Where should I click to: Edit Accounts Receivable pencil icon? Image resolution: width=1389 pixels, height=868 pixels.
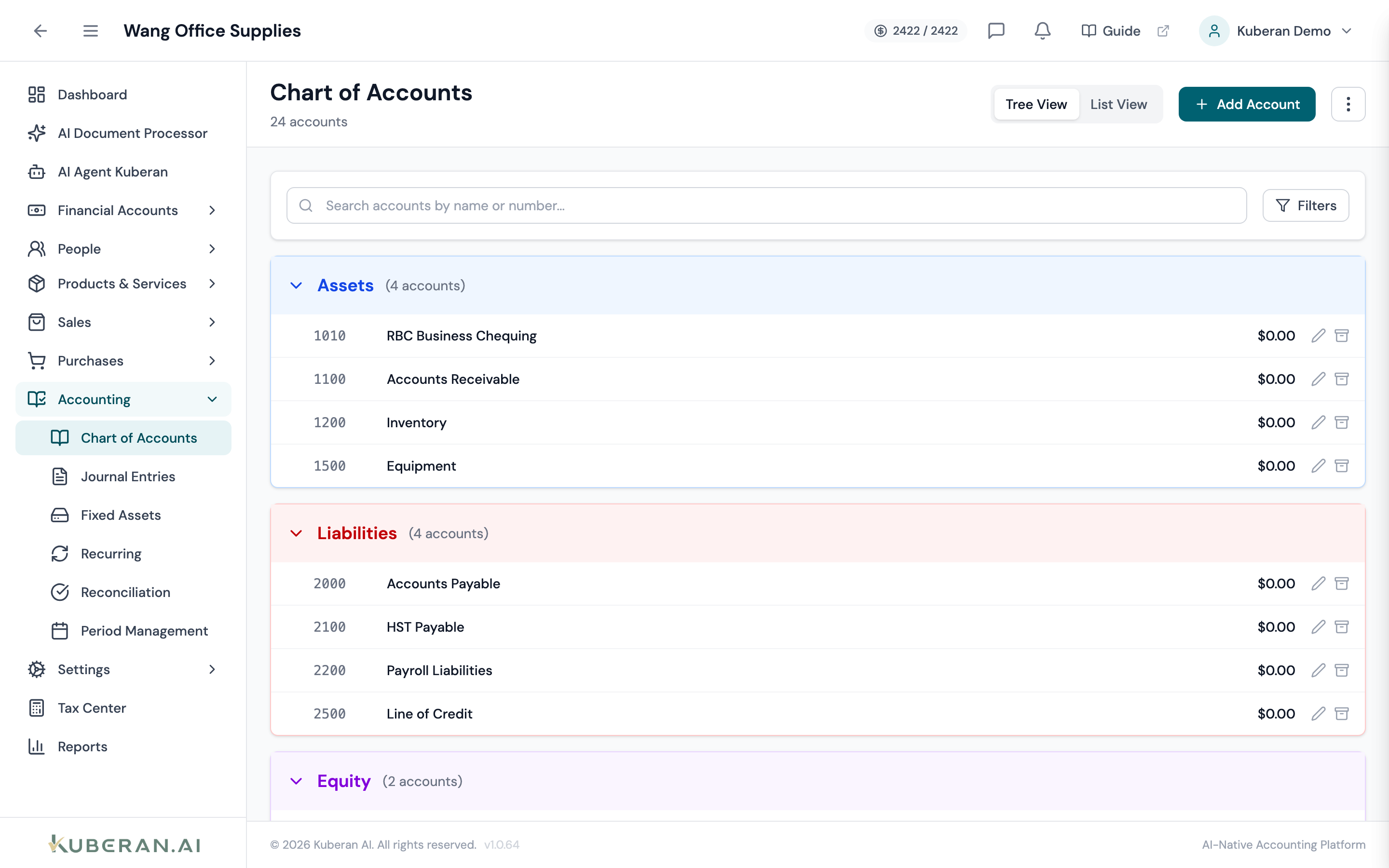pyautogui.click(x=1319, y=379)
